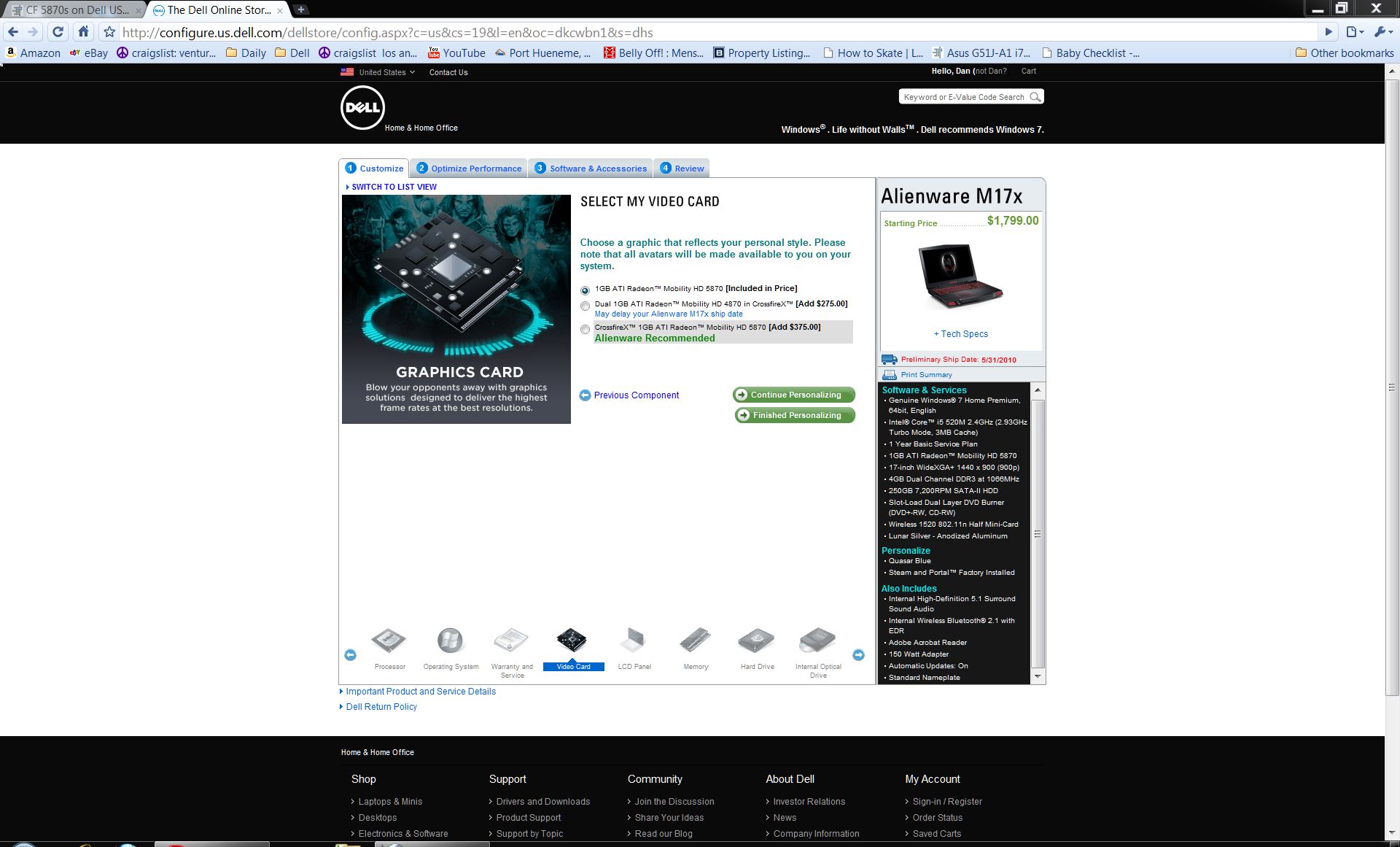Open the United States country dropdown
The image size is (1400, 847).
pyautogui.click(x=378, y=72)
